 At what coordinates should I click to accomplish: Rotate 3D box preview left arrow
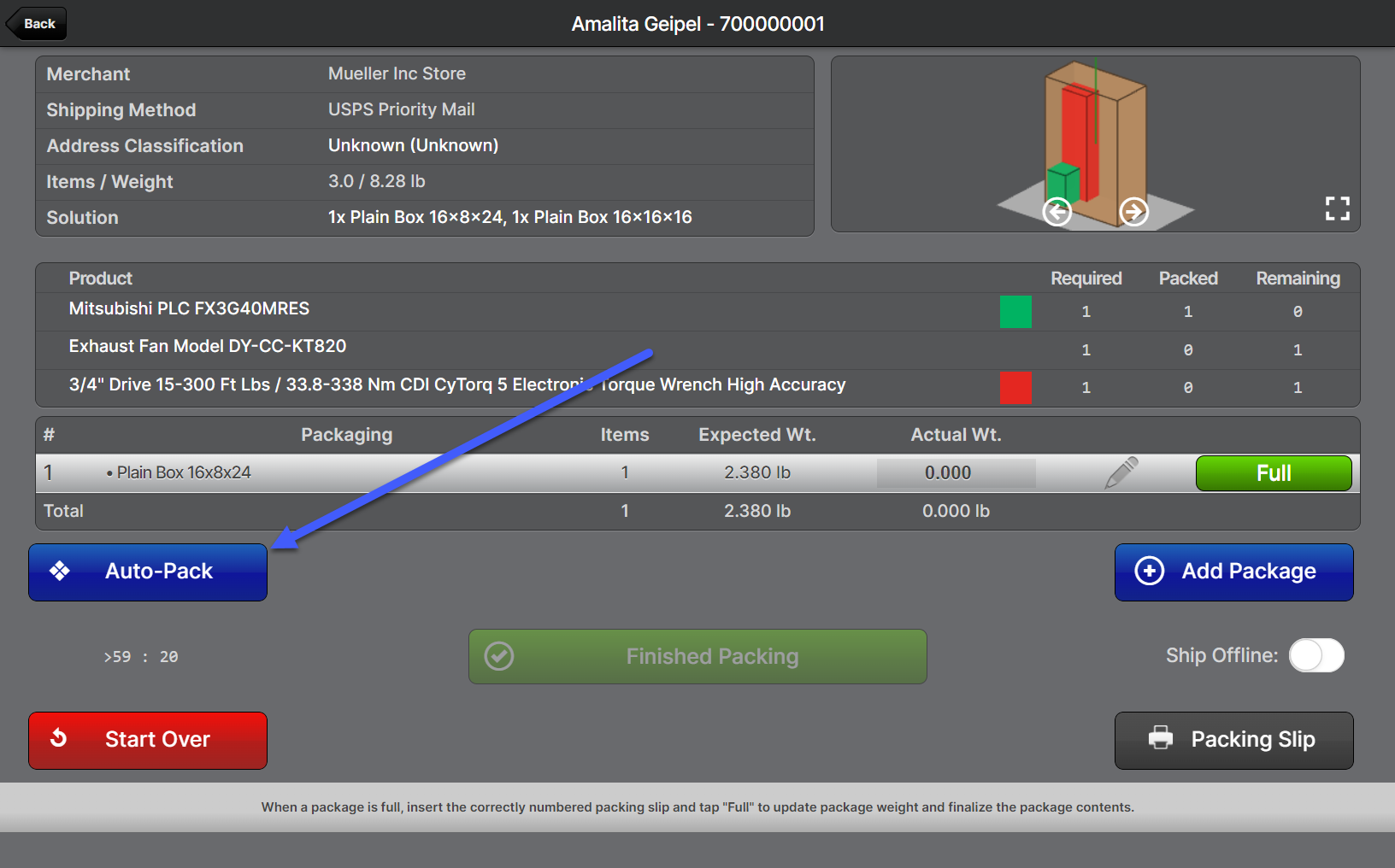coord(1057,211)
